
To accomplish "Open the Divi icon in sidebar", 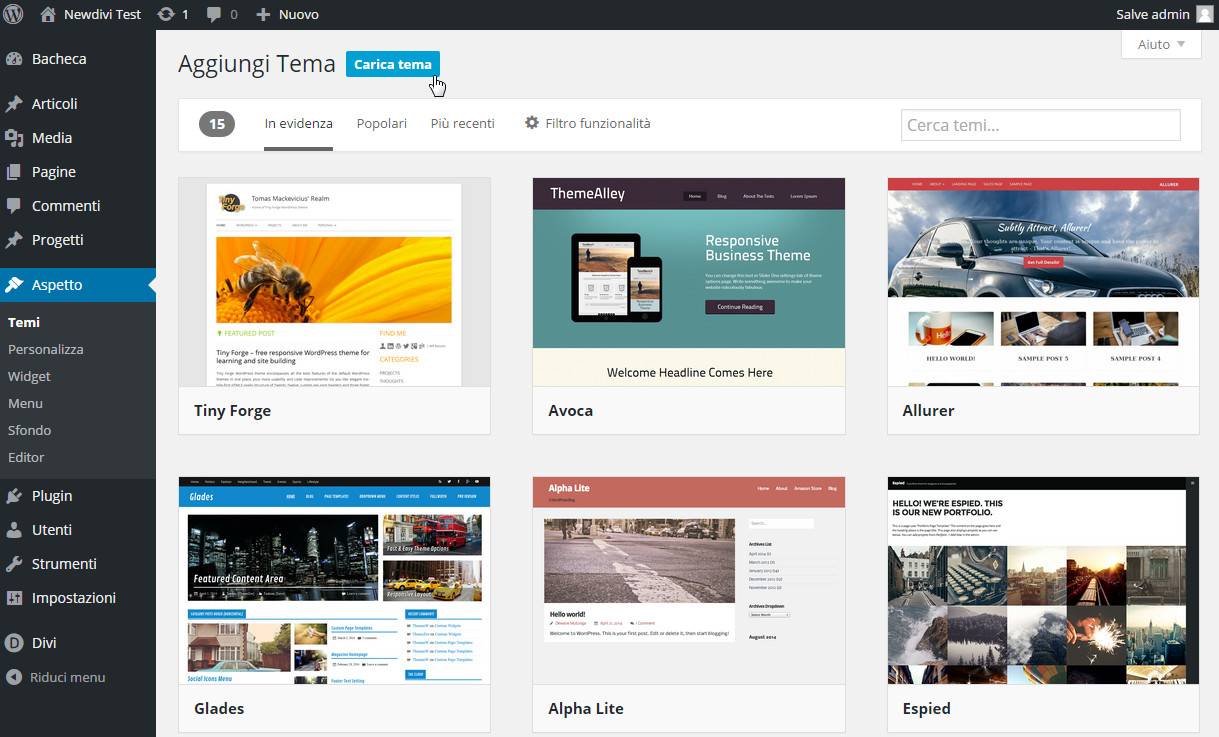I will tap(14, 643).
